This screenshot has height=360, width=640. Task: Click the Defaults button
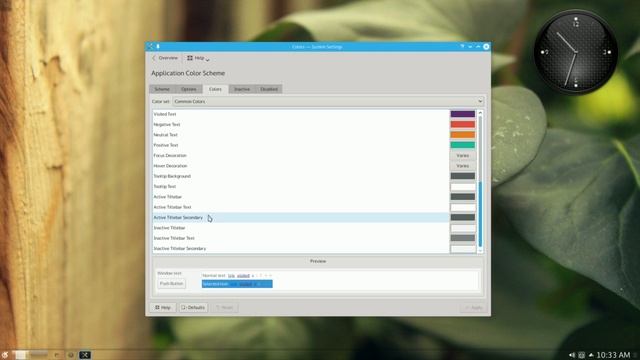pyautogui.click(x=193, y=307)
